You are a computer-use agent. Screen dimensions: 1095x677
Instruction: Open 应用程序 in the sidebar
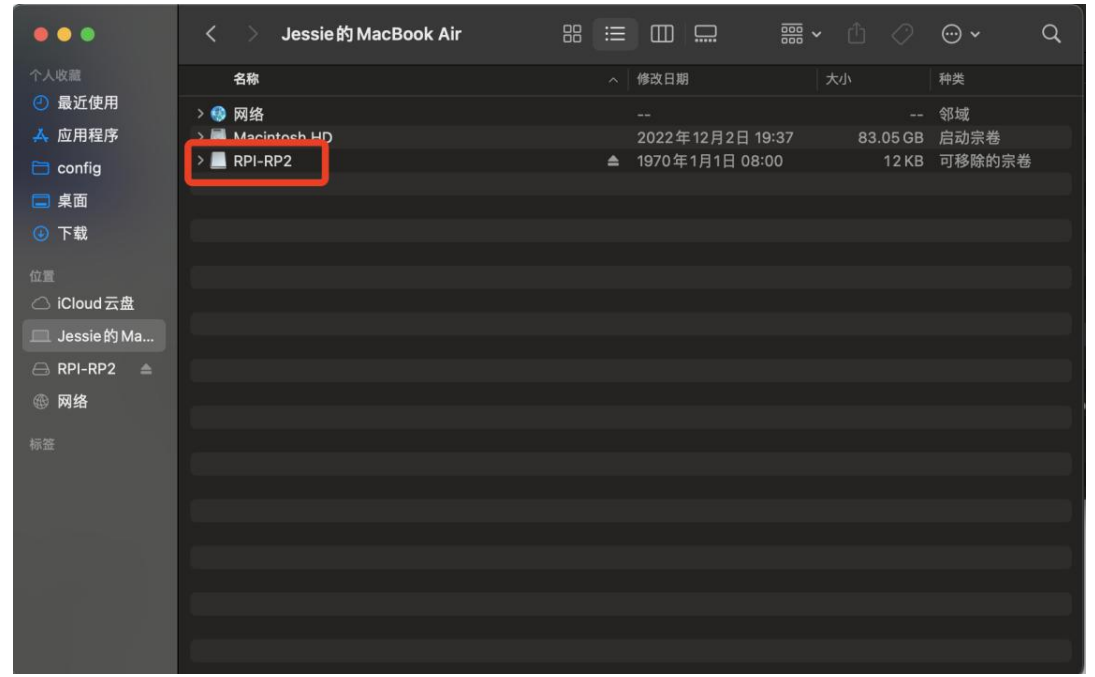pos(87,136)
